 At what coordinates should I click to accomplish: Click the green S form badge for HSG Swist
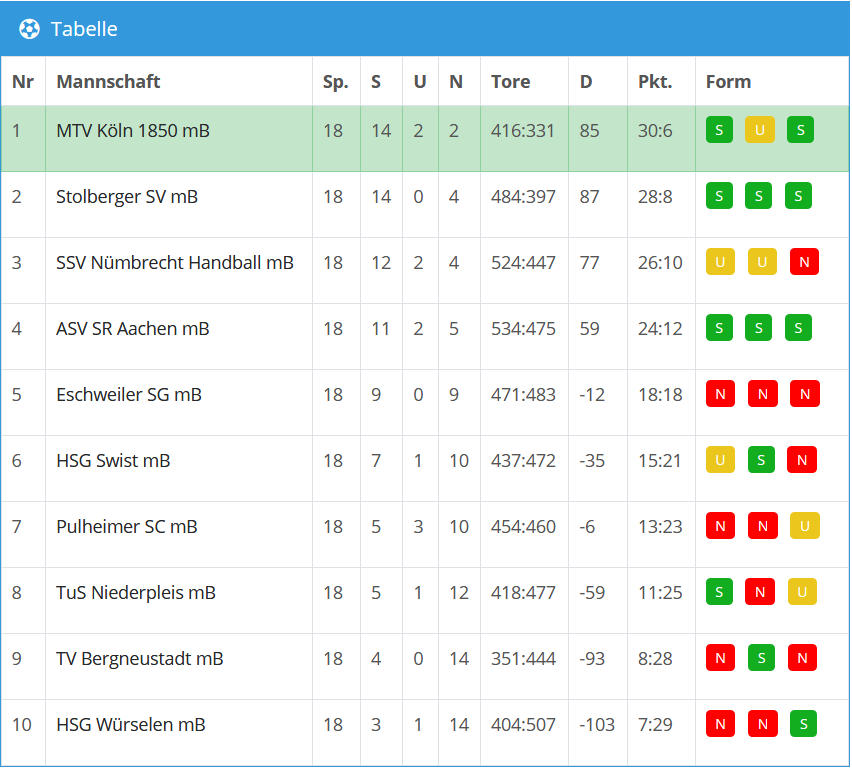tap(761, 460)
